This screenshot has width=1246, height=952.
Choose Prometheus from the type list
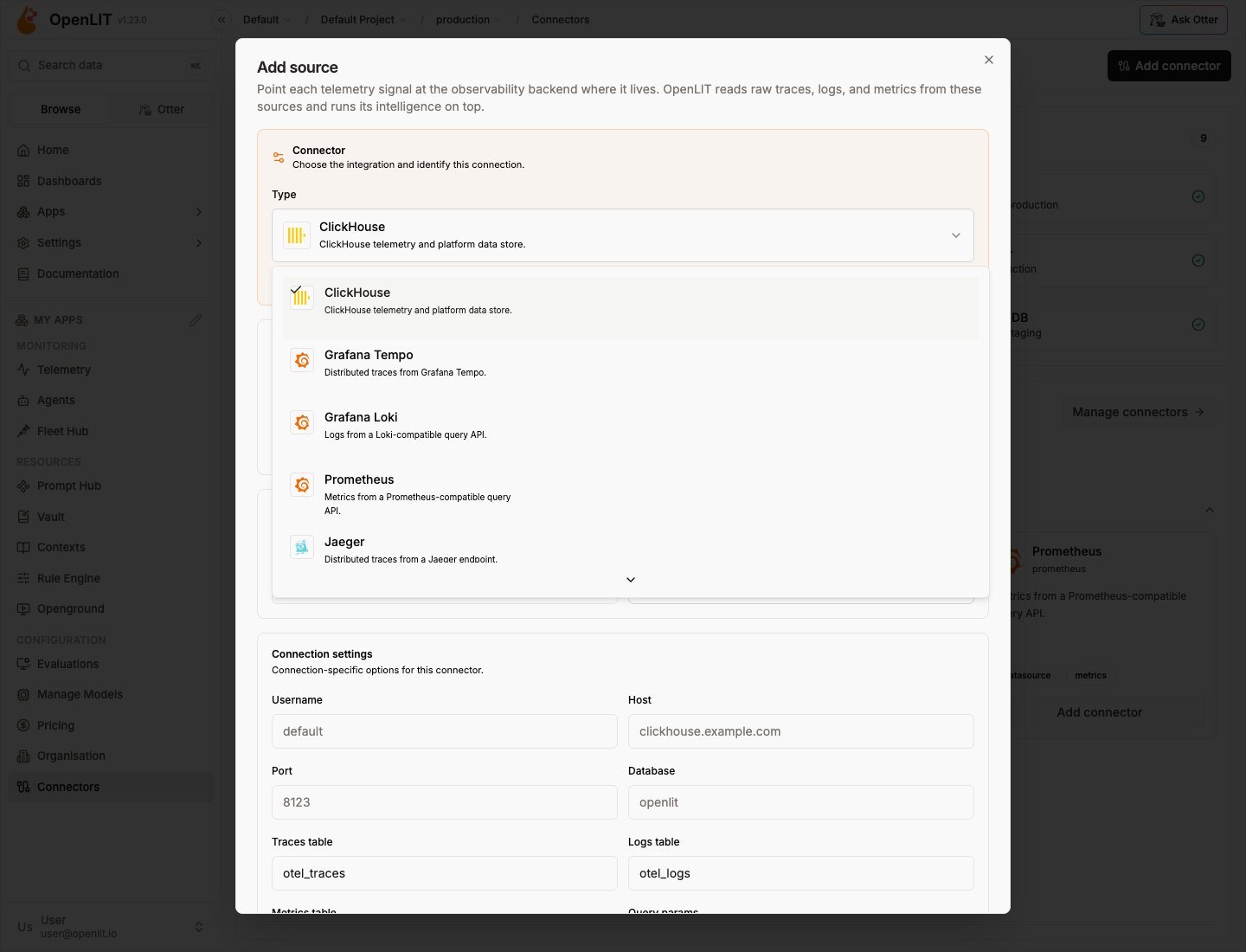631,494
